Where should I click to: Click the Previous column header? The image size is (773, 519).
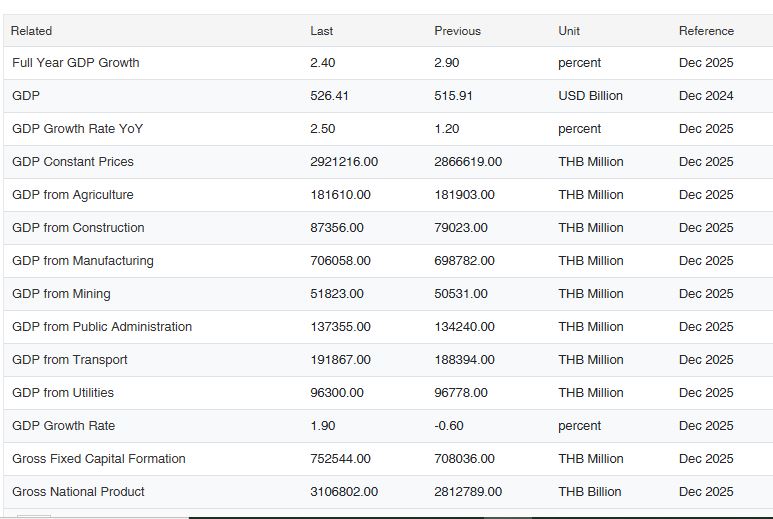pos(457,31)
